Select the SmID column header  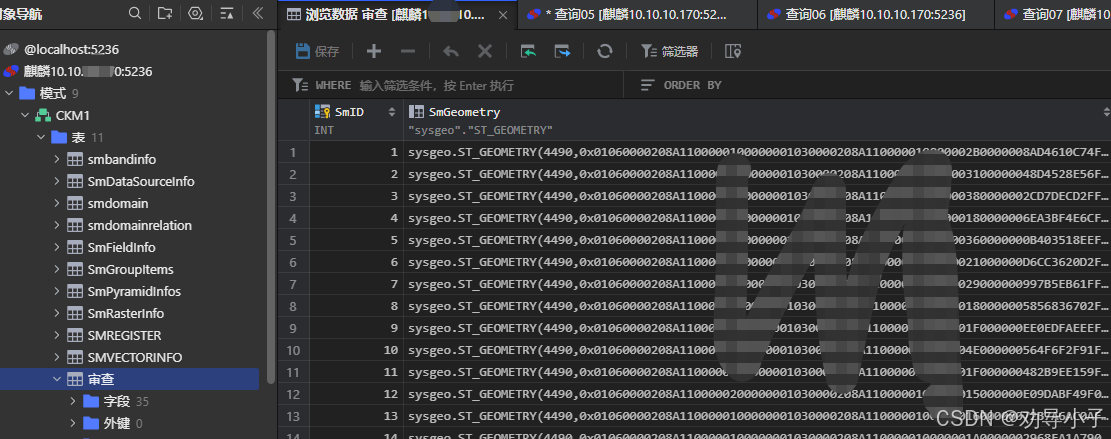point(356,120)
